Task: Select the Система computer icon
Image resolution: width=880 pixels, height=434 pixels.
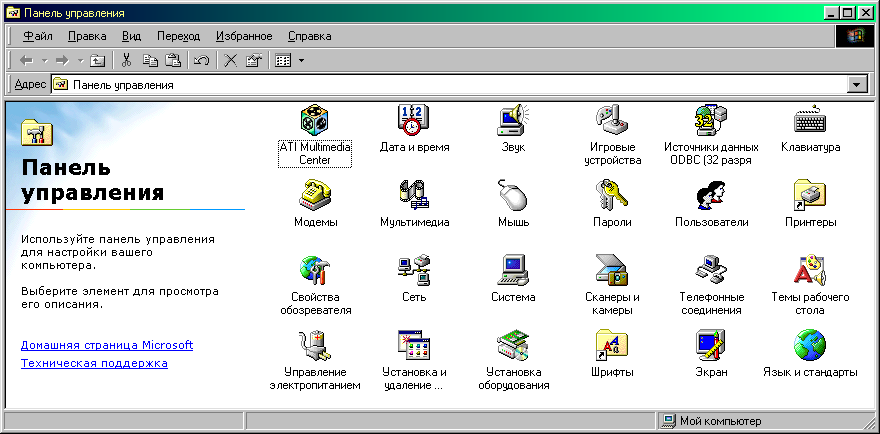Action: pos(514,270)
